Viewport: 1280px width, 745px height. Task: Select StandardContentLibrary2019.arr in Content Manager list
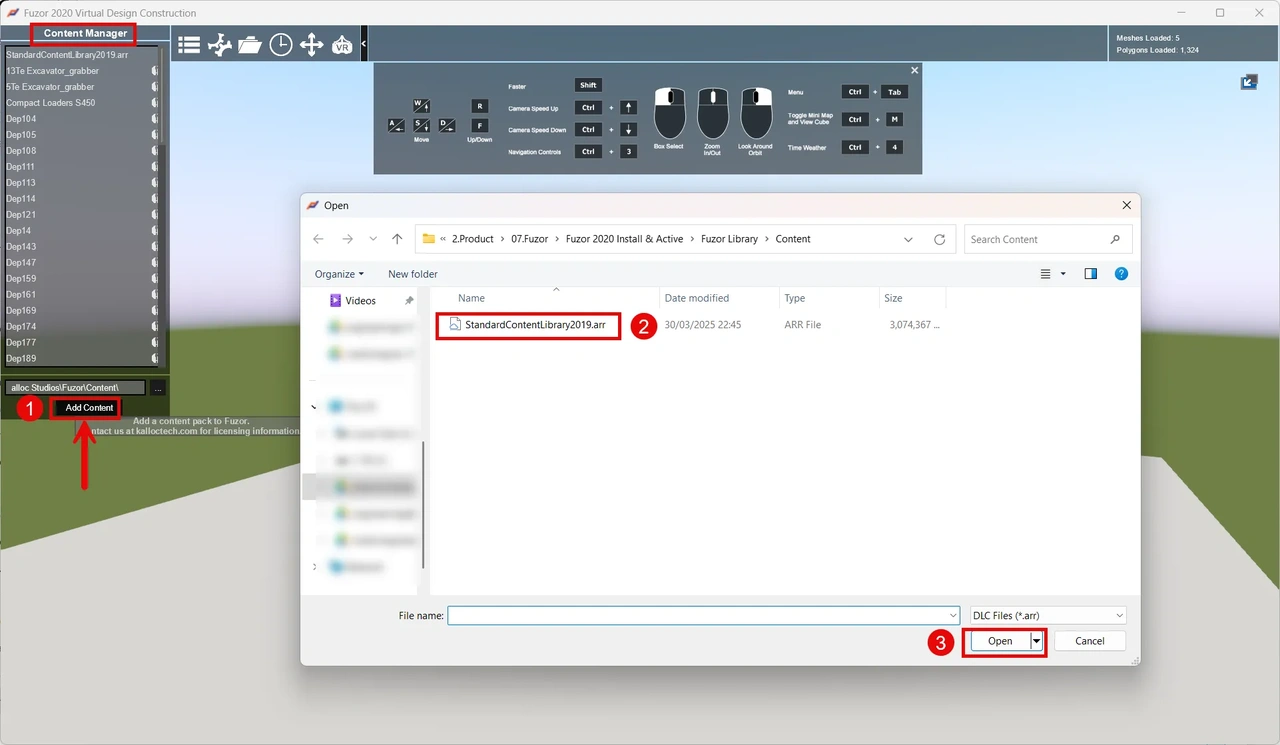(67, 55)
